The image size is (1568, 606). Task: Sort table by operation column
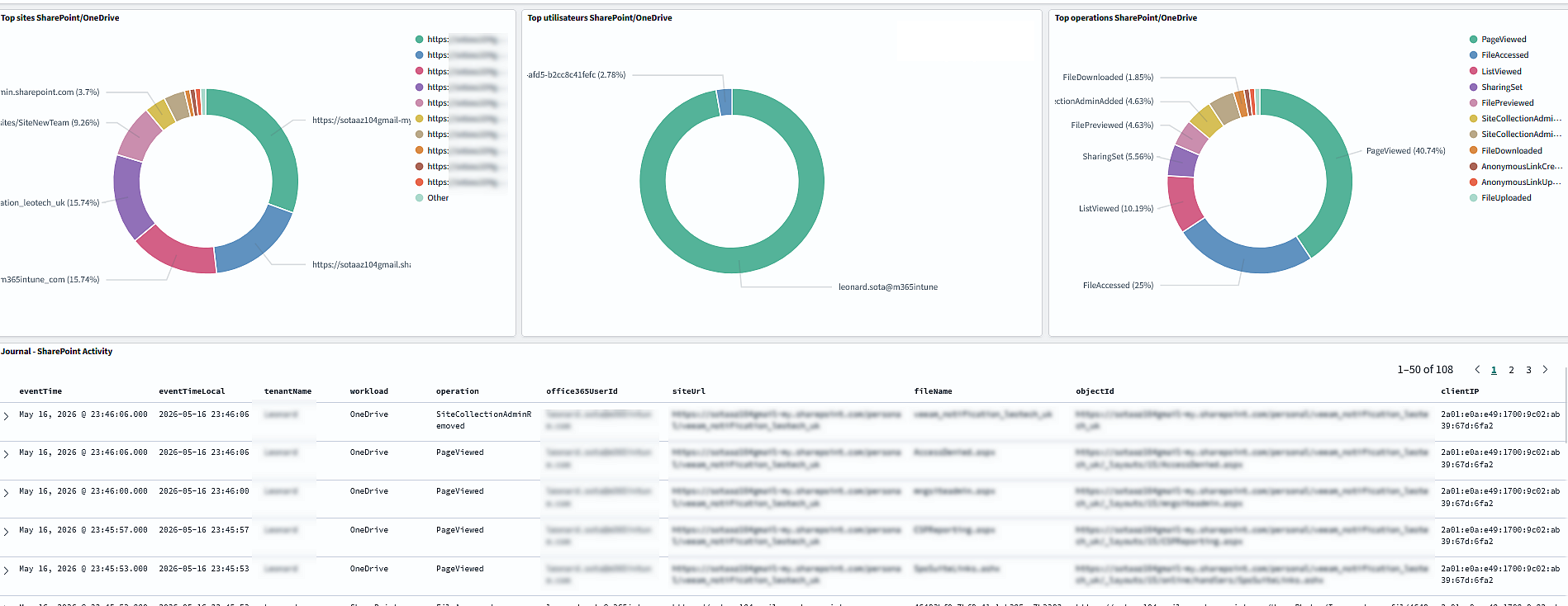click(457, 391)
